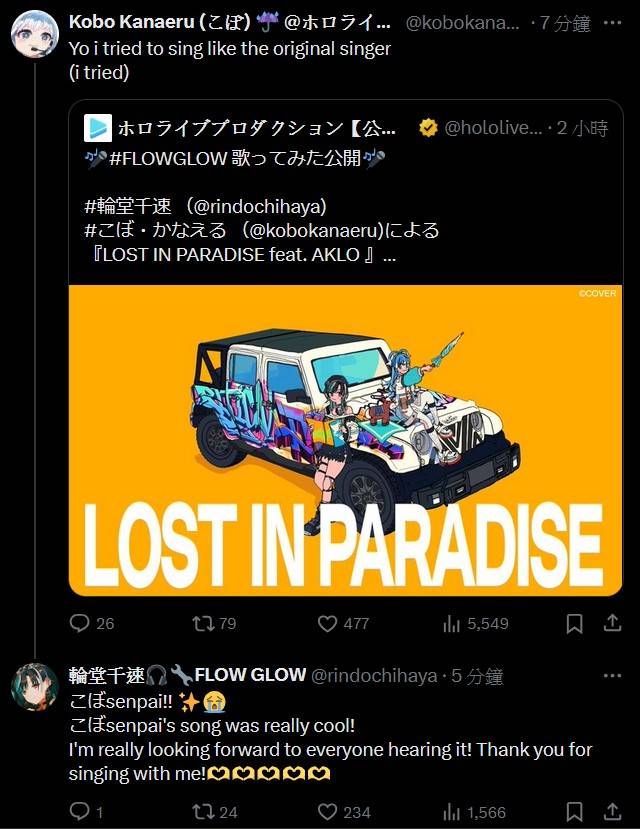Open more options on Rindo Chihaya's reply
The width and height of the screenshot is (640, 829).
[x=612, y=676]
